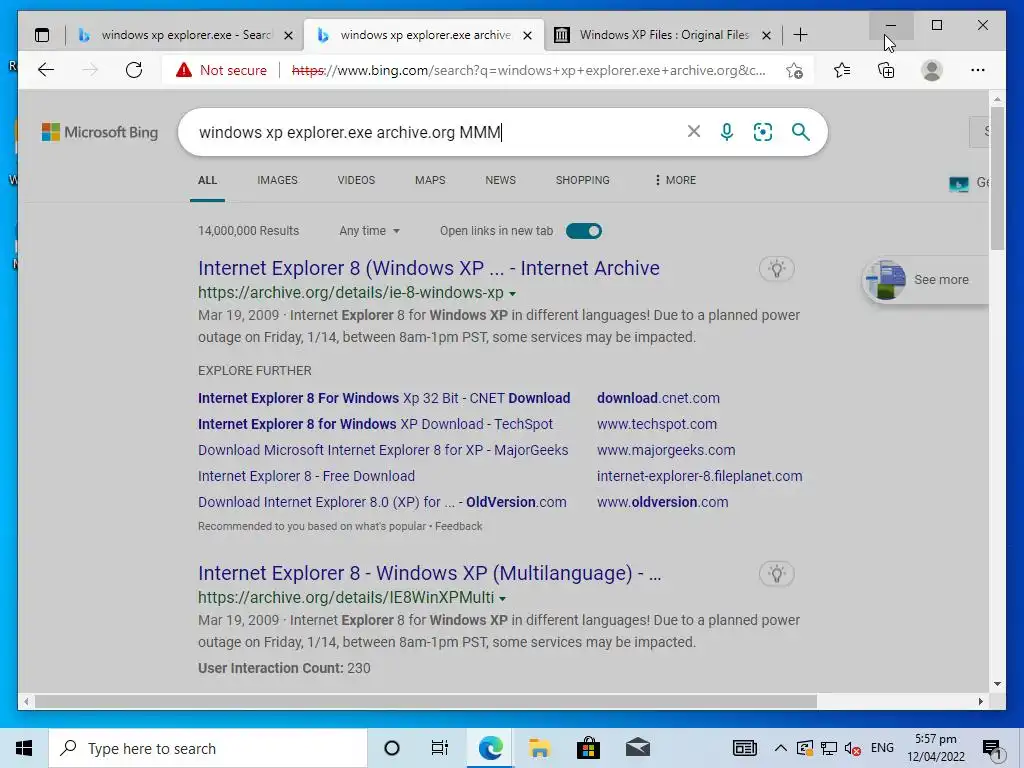Click the Refresh page icon
Image resolution: width=1024 pixels, height=768 pixels.
[x=134, y=70]
